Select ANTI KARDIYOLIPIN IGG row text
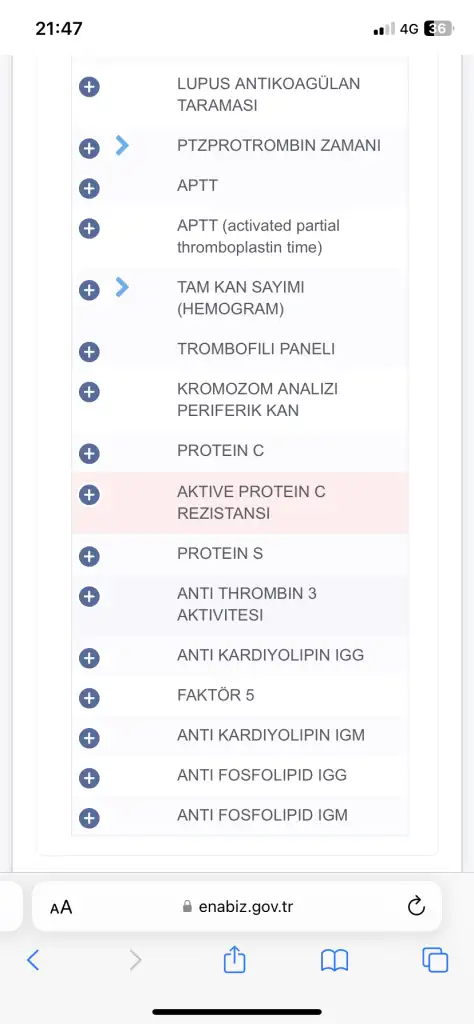This screenshot has width=474, height=1024. [270, 655]
